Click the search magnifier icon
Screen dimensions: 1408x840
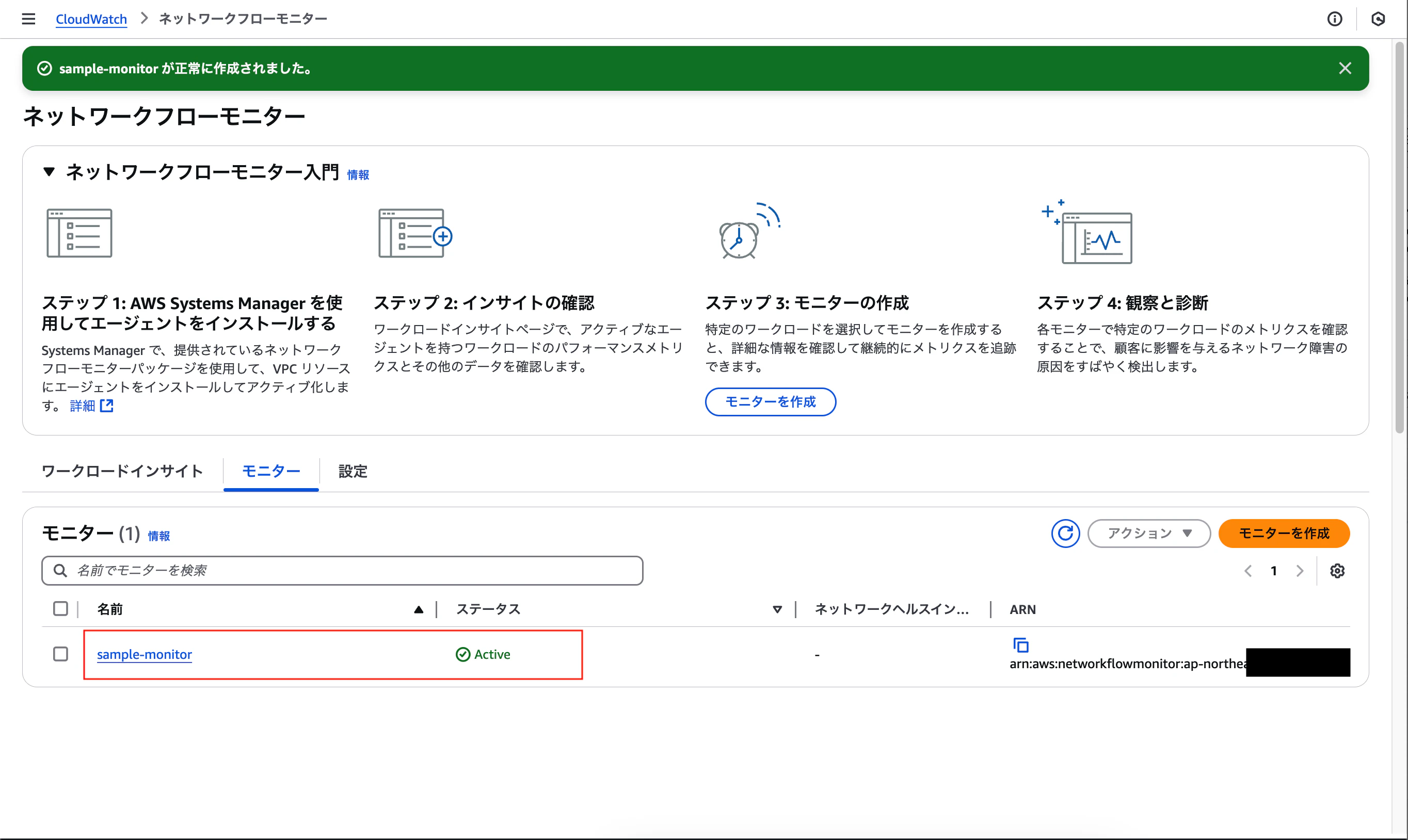point(60,571)
